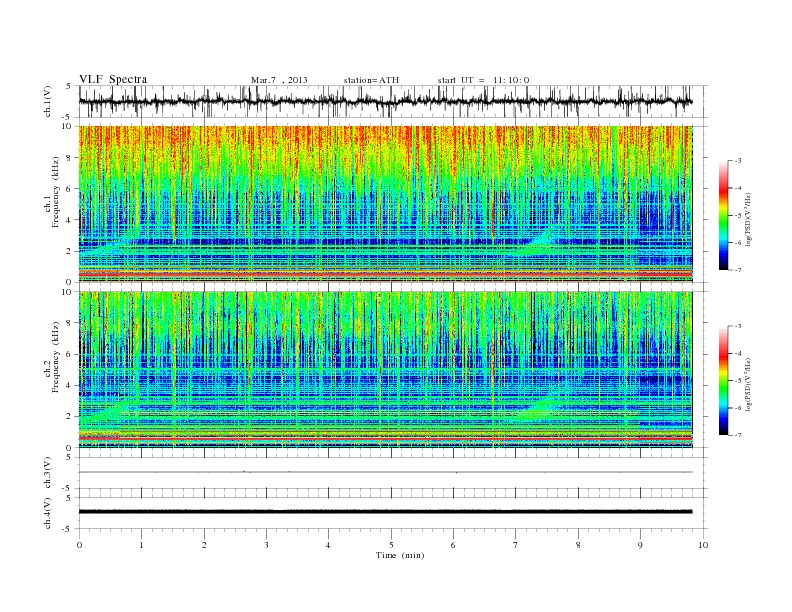
Task: Click the '3' tick on the time axis
Action: [x=266, y=545]
